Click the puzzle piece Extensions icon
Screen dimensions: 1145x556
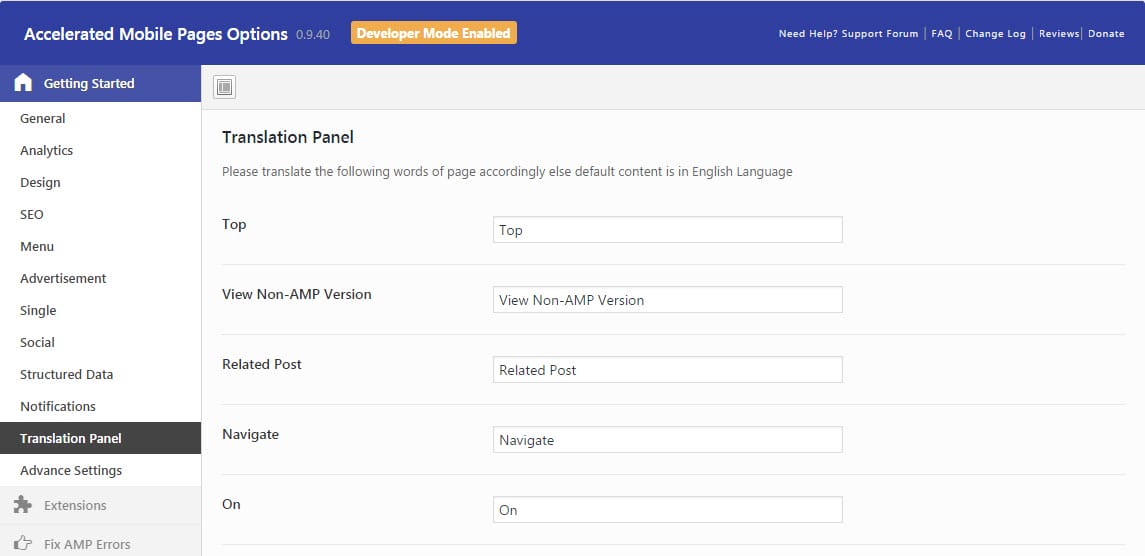coord(23,505)
